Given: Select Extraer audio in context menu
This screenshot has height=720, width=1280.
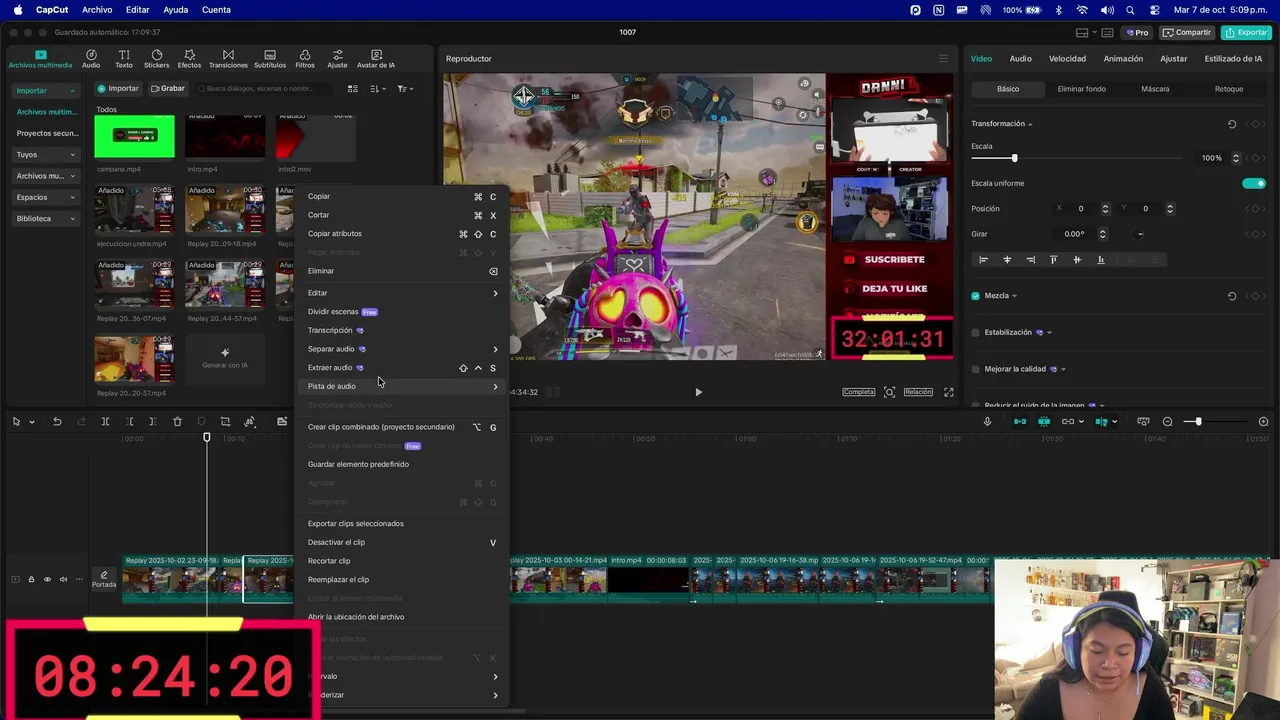Looking at the screenshot, I should [402, 368].
